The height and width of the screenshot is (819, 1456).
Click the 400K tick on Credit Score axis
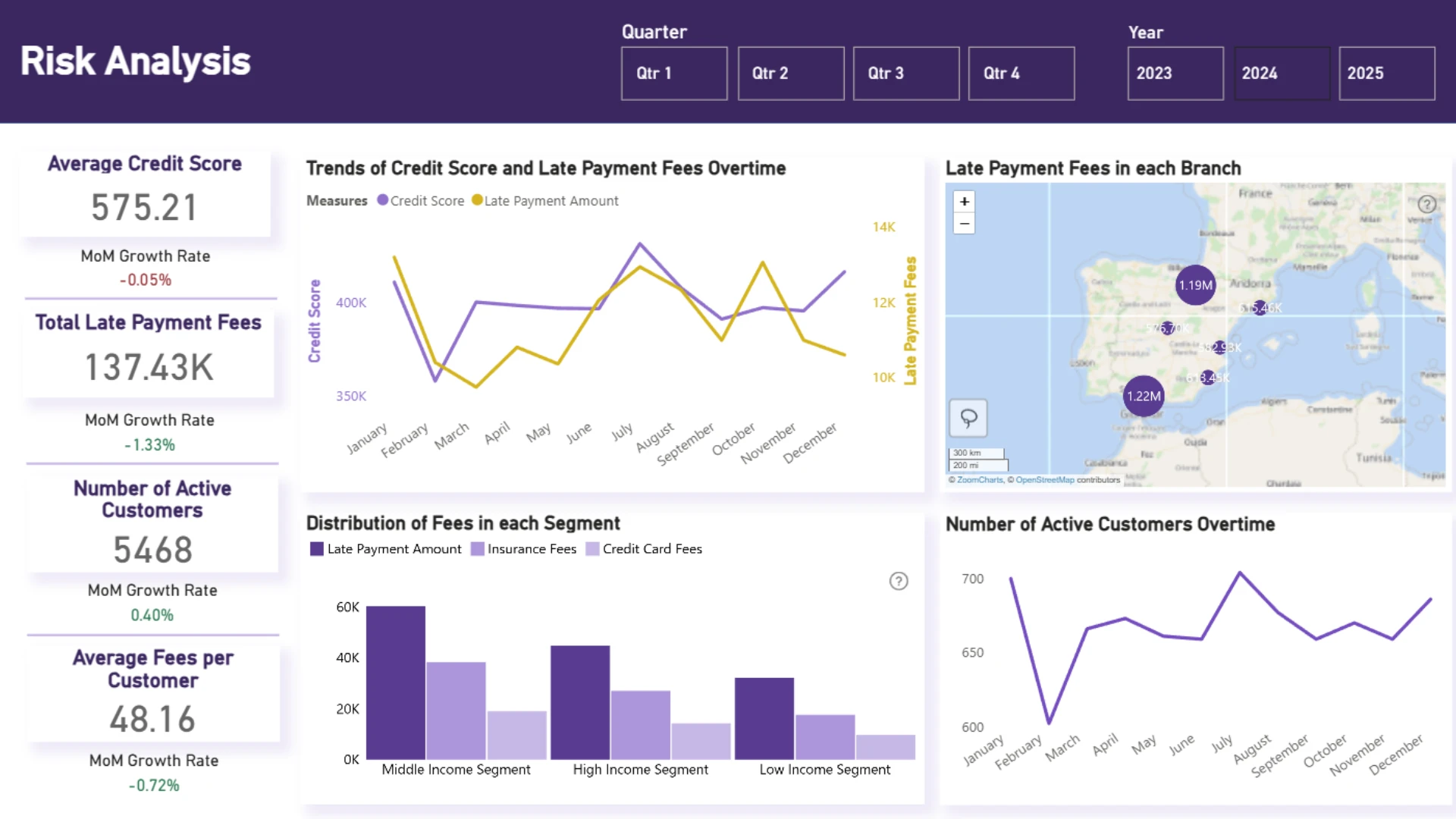pyautogui.click(x=351, y=303)
